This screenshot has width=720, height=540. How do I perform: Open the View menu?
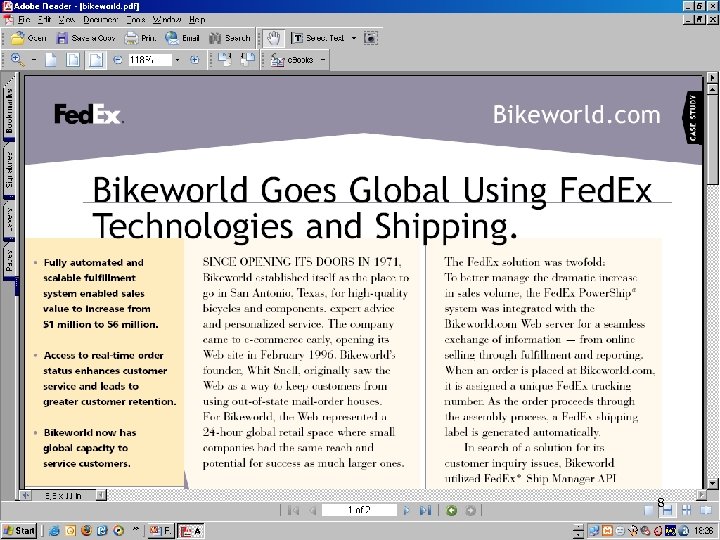[x=67, y=20]
